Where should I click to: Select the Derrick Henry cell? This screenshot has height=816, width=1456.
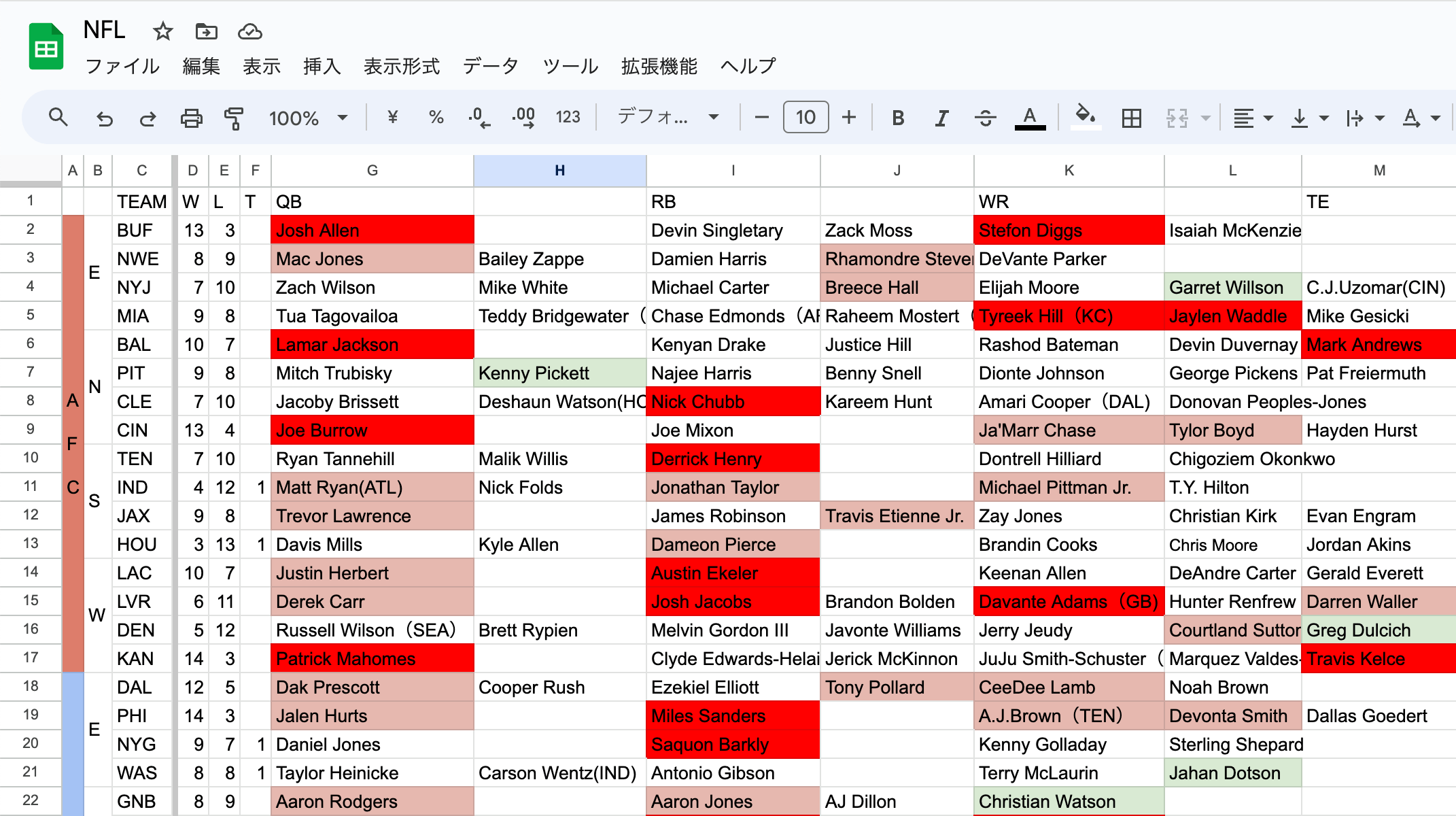pyautogui.click(x=733, y=459)
